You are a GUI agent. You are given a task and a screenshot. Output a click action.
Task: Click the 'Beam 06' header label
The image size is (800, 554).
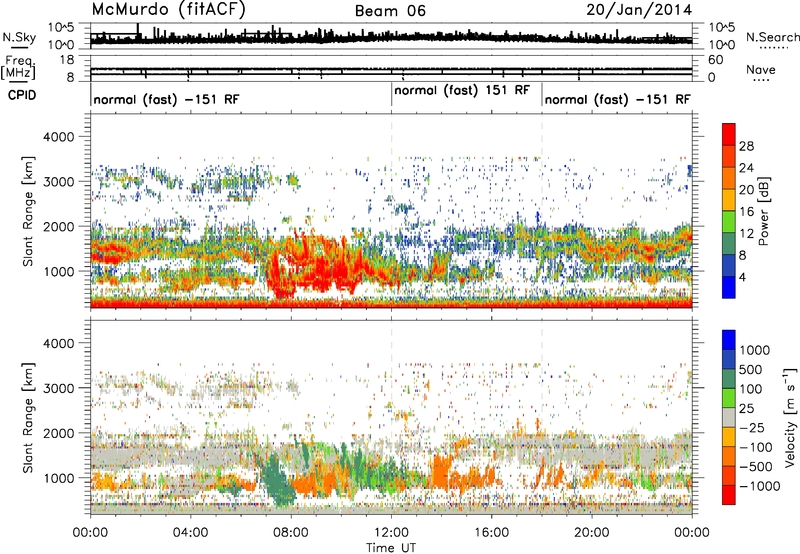coord(390,11)
